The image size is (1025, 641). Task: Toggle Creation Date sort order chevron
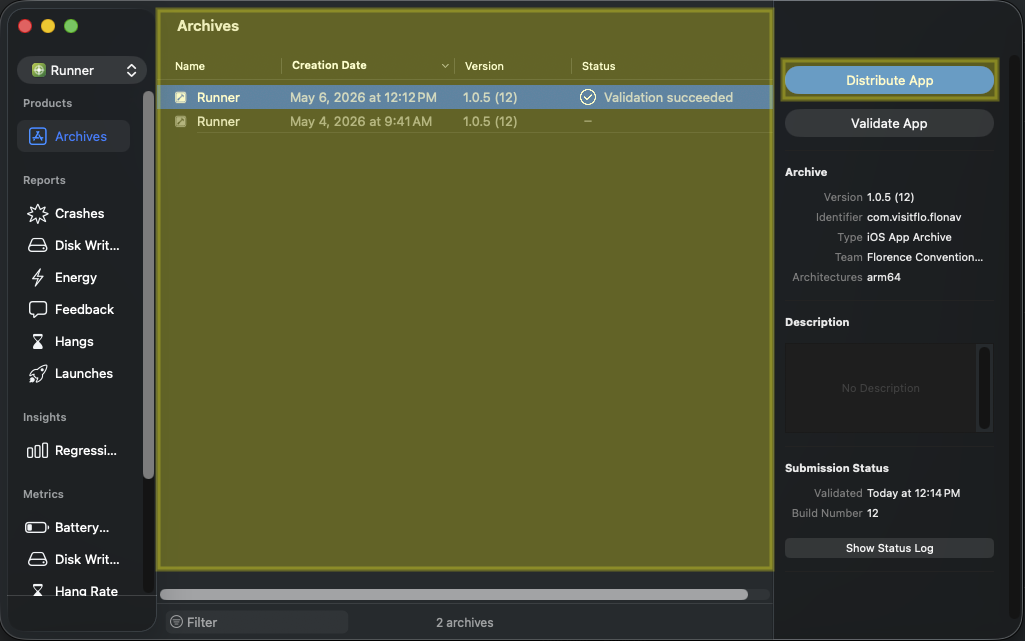[x=445, y=66]
